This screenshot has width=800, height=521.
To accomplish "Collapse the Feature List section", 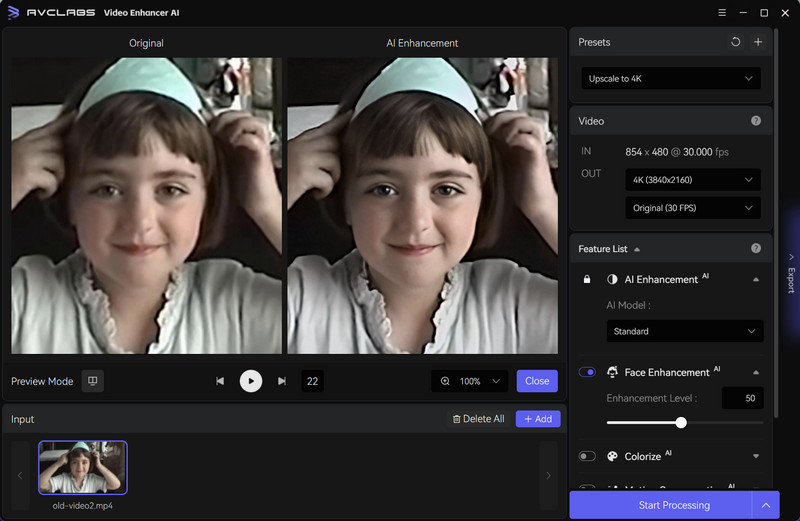I will [637, 249].
